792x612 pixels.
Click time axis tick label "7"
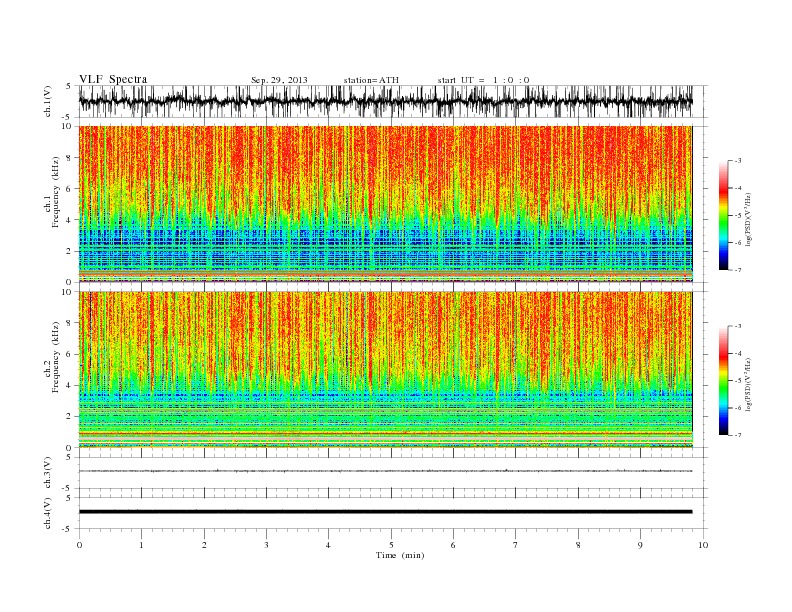(516, 545)
